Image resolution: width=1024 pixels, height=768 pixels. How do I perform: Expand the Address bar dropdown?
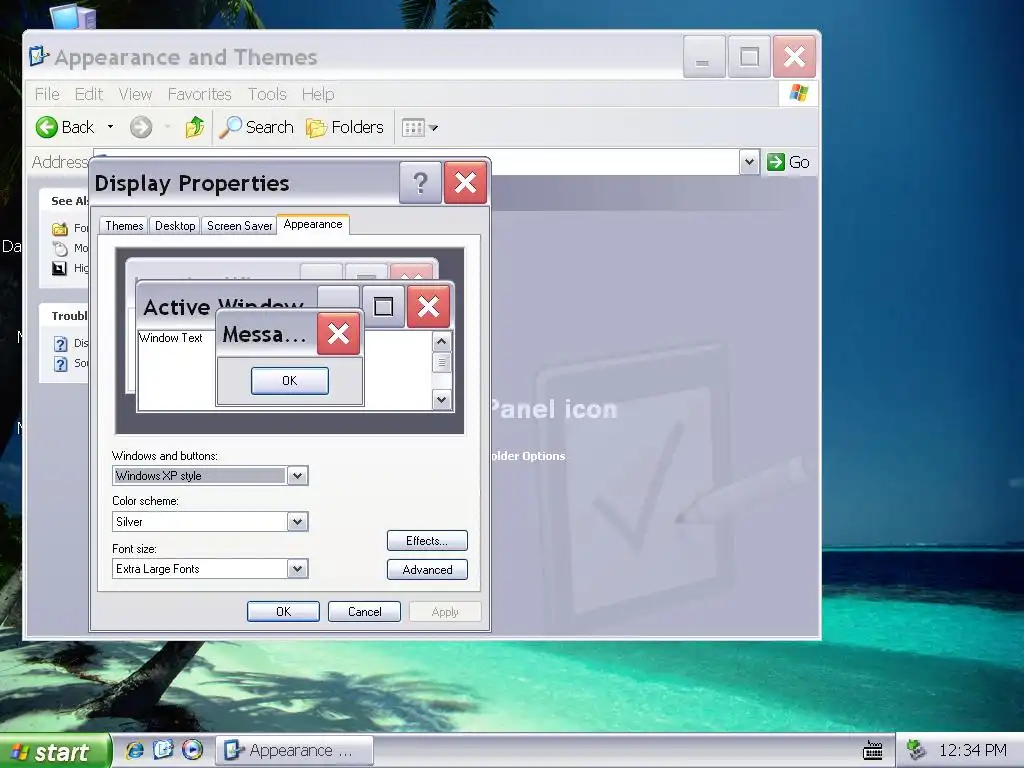[749, 162]
